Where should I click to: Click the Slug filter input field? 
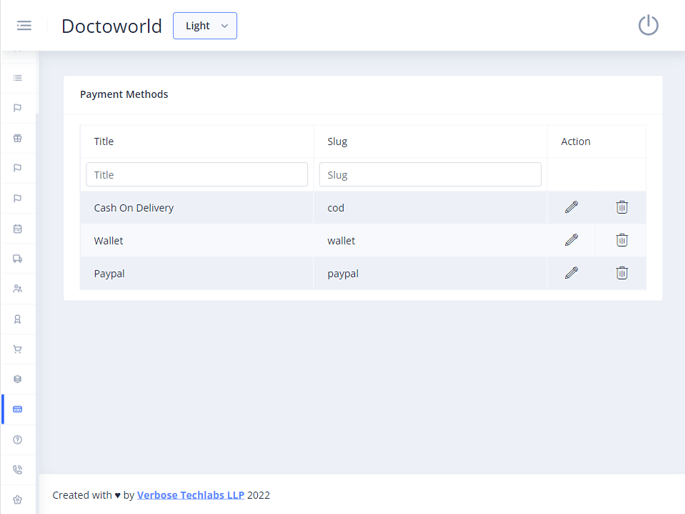(430, 175)
